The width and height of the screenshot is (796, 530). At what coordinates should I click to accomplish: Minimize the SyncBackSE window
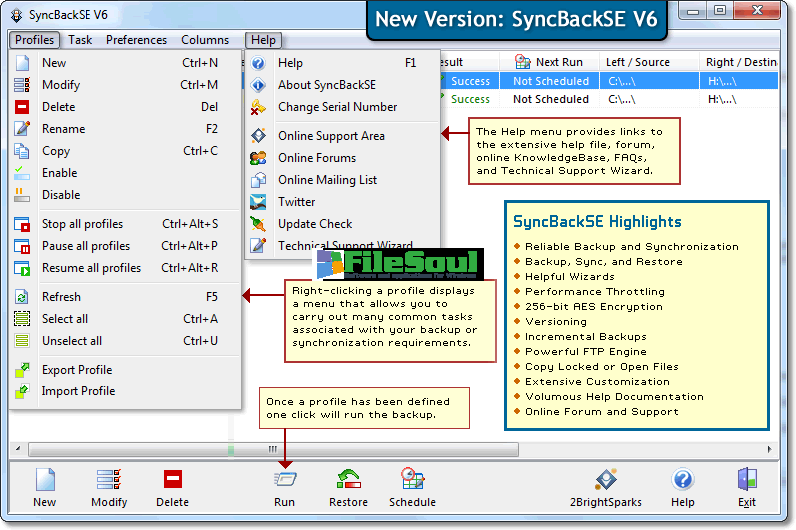pos(693,10)
